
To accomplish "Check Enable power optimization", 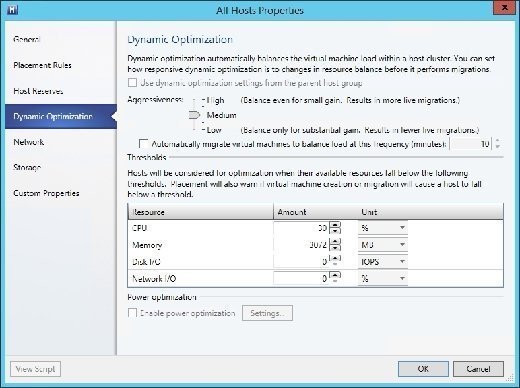I will 132,313.
